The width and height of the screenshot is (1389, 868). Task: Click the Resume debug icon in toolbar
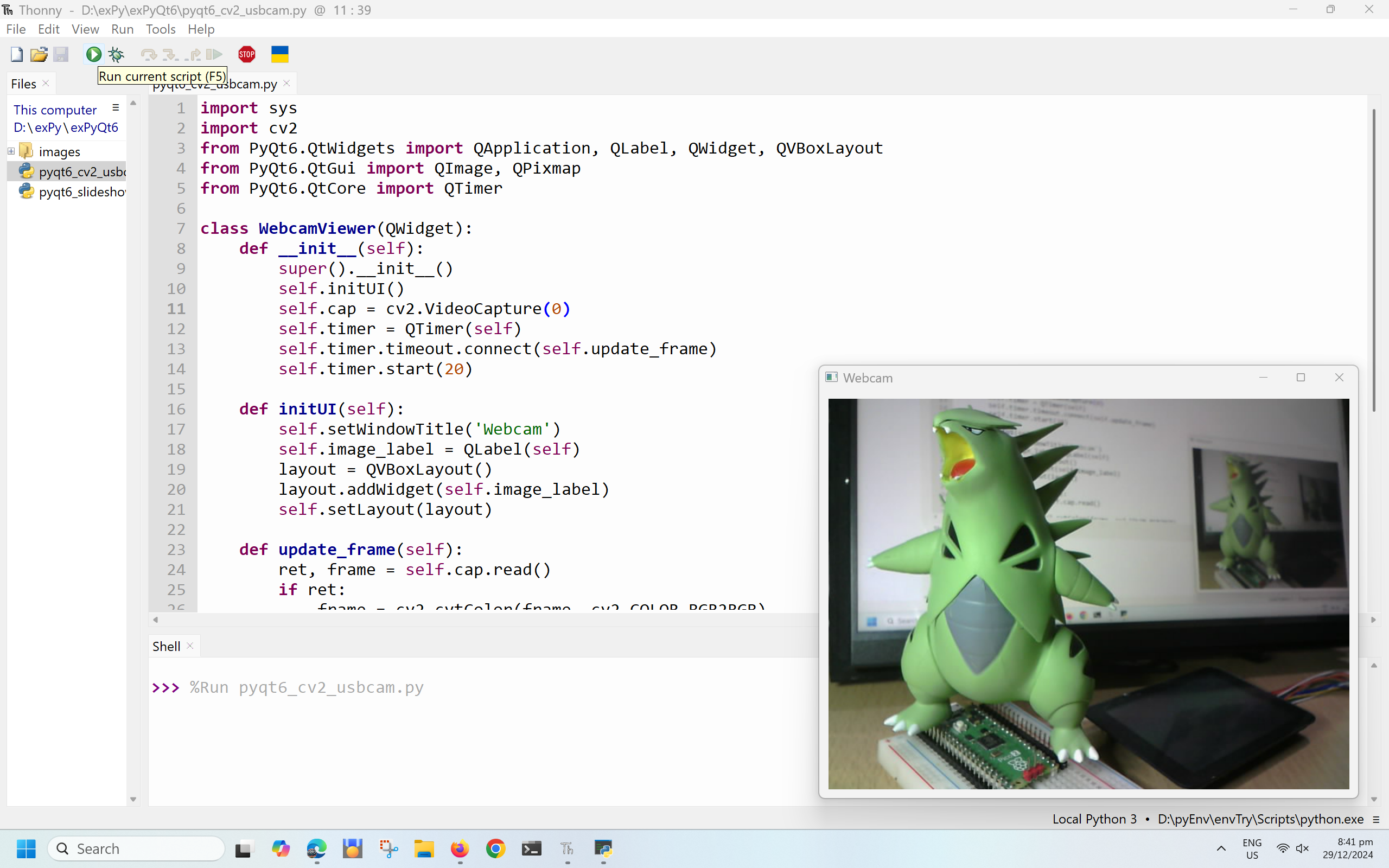[214, 55]
